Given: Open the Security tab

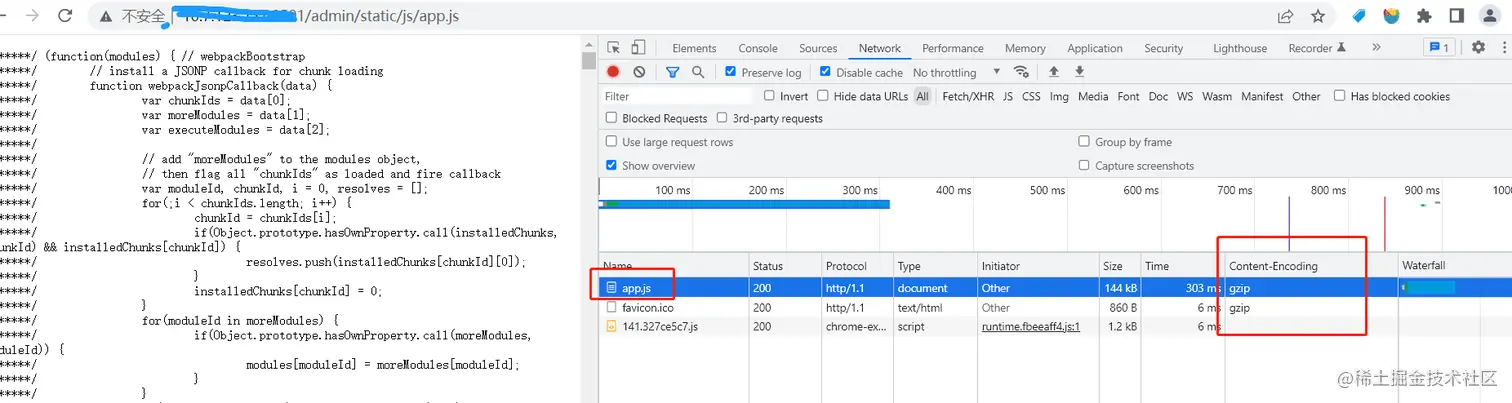Looking at the screenshot, I should coord(1164,48).
